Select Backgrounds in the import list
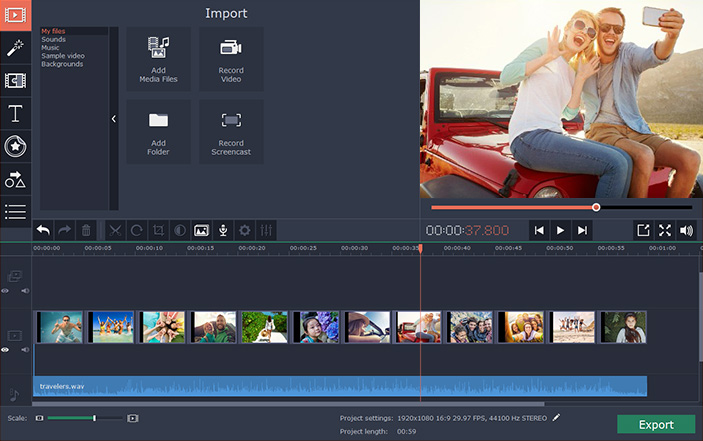Viewport: 703px width, 441px height. tap(62, 63)
